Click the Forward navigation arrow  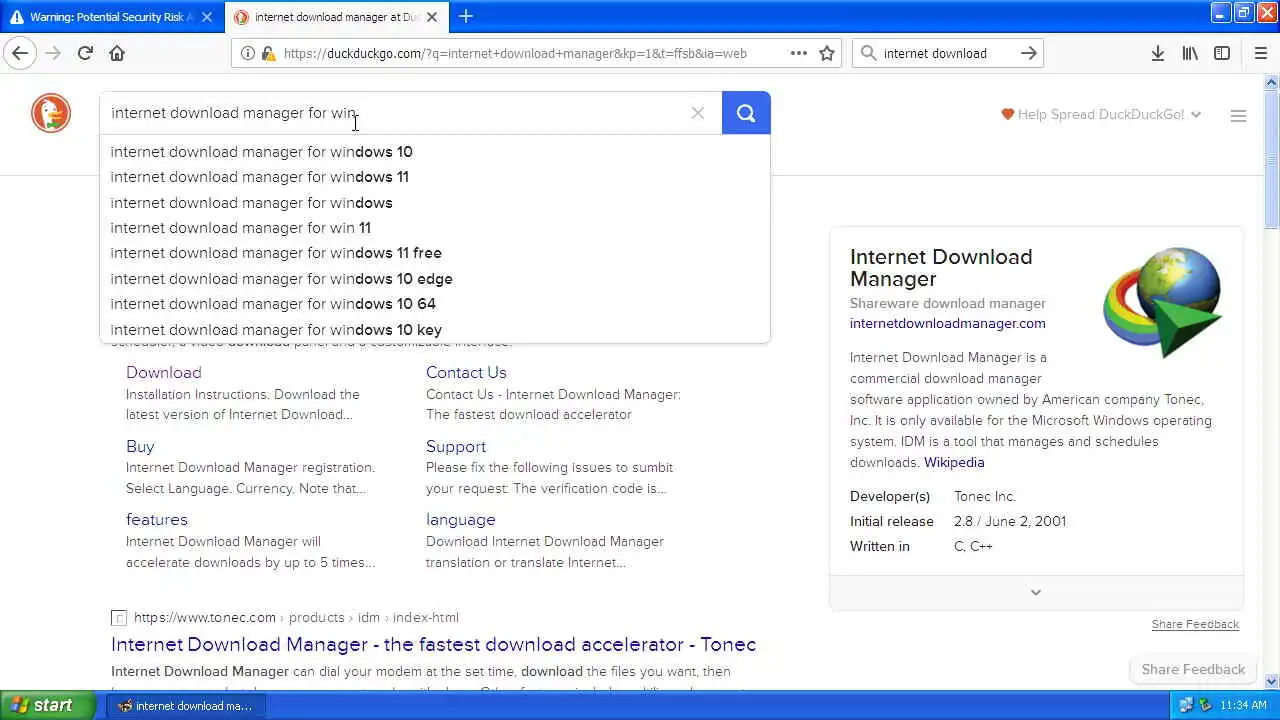(x=52, y=53)
